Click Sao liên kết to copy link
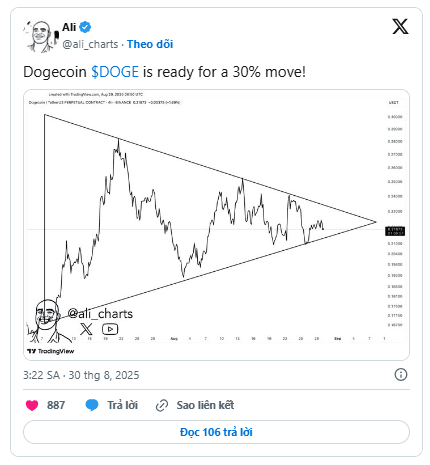Image resolution: width=430 pixels, height=465 pixels. [205, 405]
